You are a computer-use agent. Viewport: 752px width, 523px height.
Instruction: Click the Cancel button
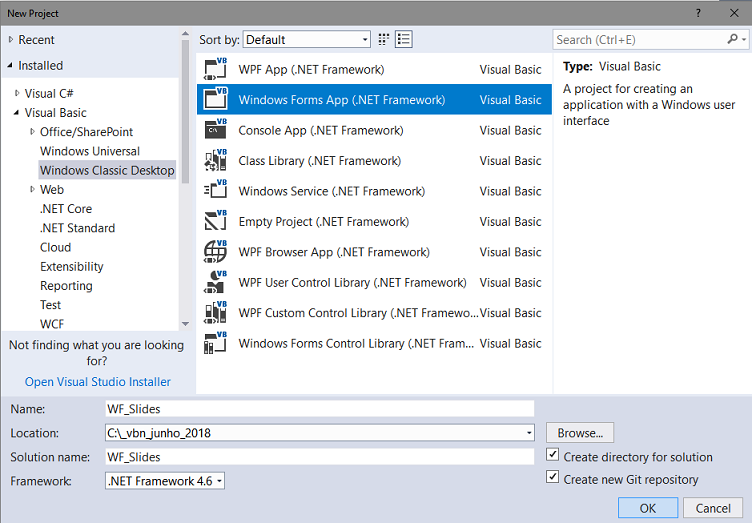(x=713, y=508)
